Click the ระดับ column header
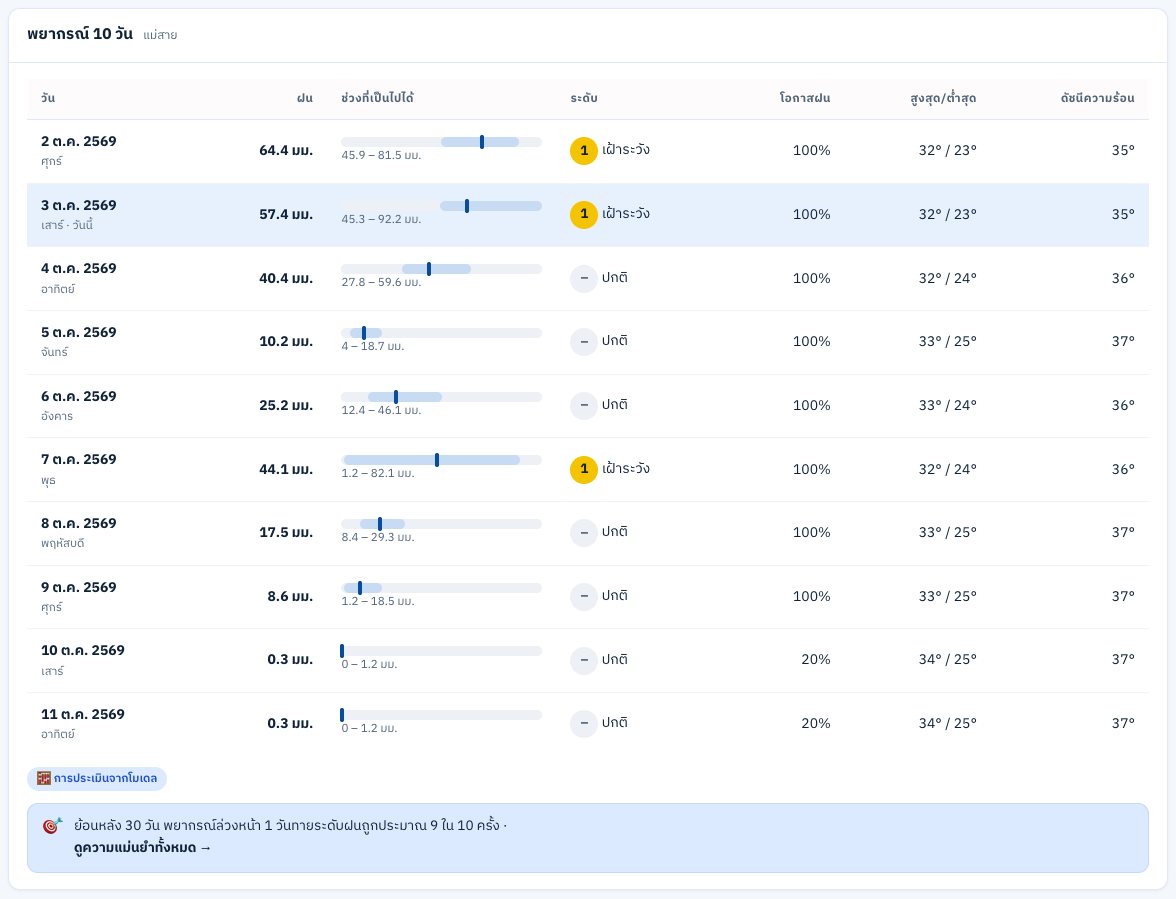This screenshot has width=1176, height=899. (x=584, y=98)
